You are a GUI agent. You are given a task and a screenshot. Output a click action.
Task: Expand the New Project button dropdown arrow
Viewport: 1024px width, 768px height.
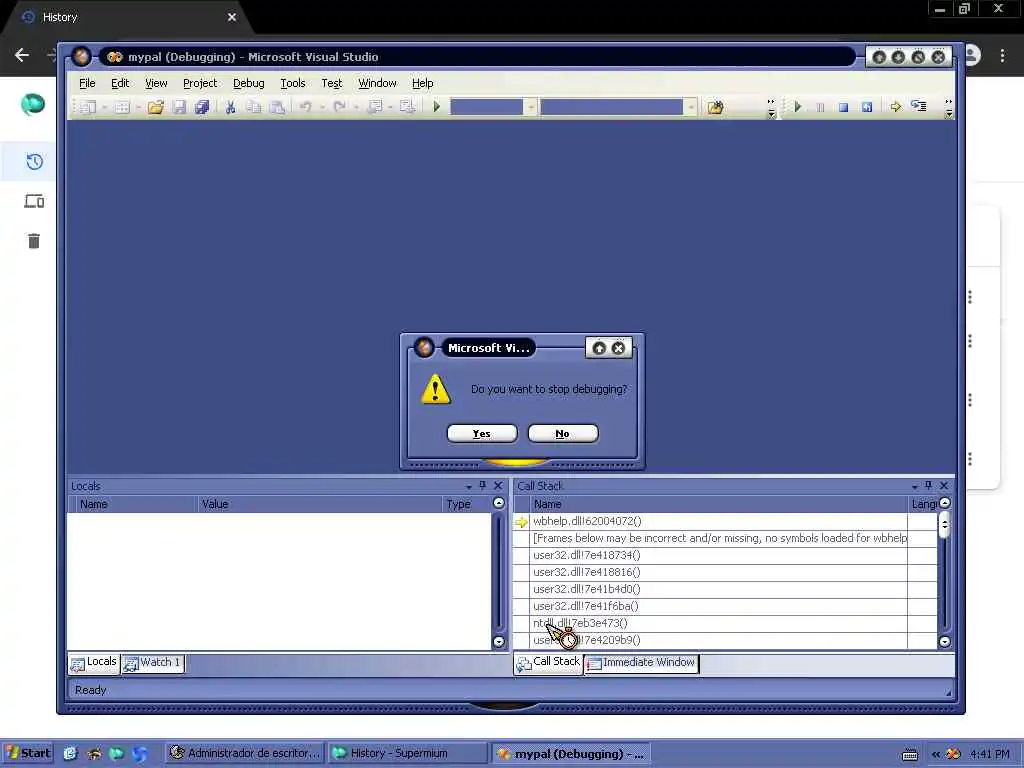(x=104, y=107)
